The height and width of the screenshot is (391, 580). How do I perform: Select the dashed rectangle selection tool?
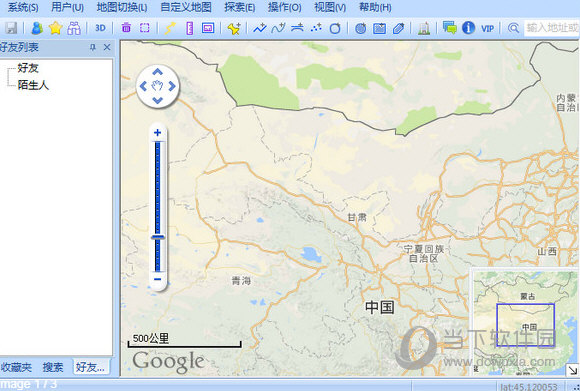click(145, 28)
